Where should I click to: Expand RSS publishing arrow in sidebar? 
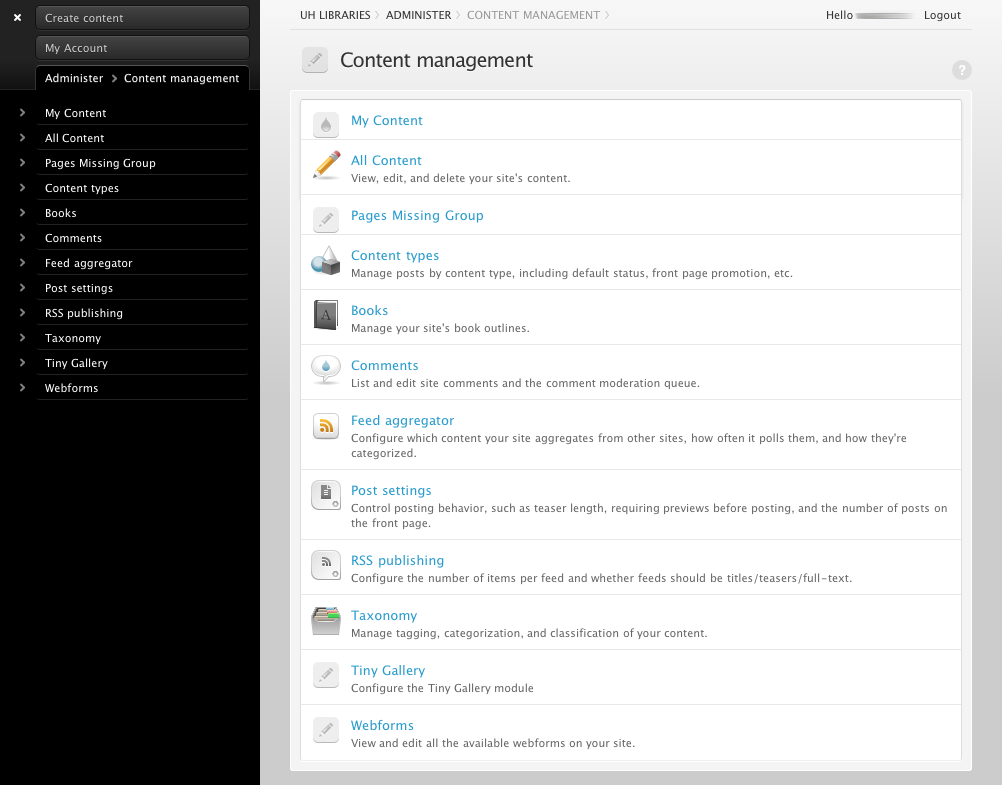tap(22, 312)
